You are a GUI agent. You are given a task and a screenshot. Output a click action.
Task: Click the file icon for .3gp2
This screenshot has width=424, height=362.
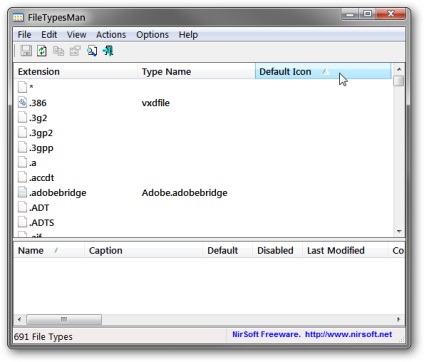point(22,132)
